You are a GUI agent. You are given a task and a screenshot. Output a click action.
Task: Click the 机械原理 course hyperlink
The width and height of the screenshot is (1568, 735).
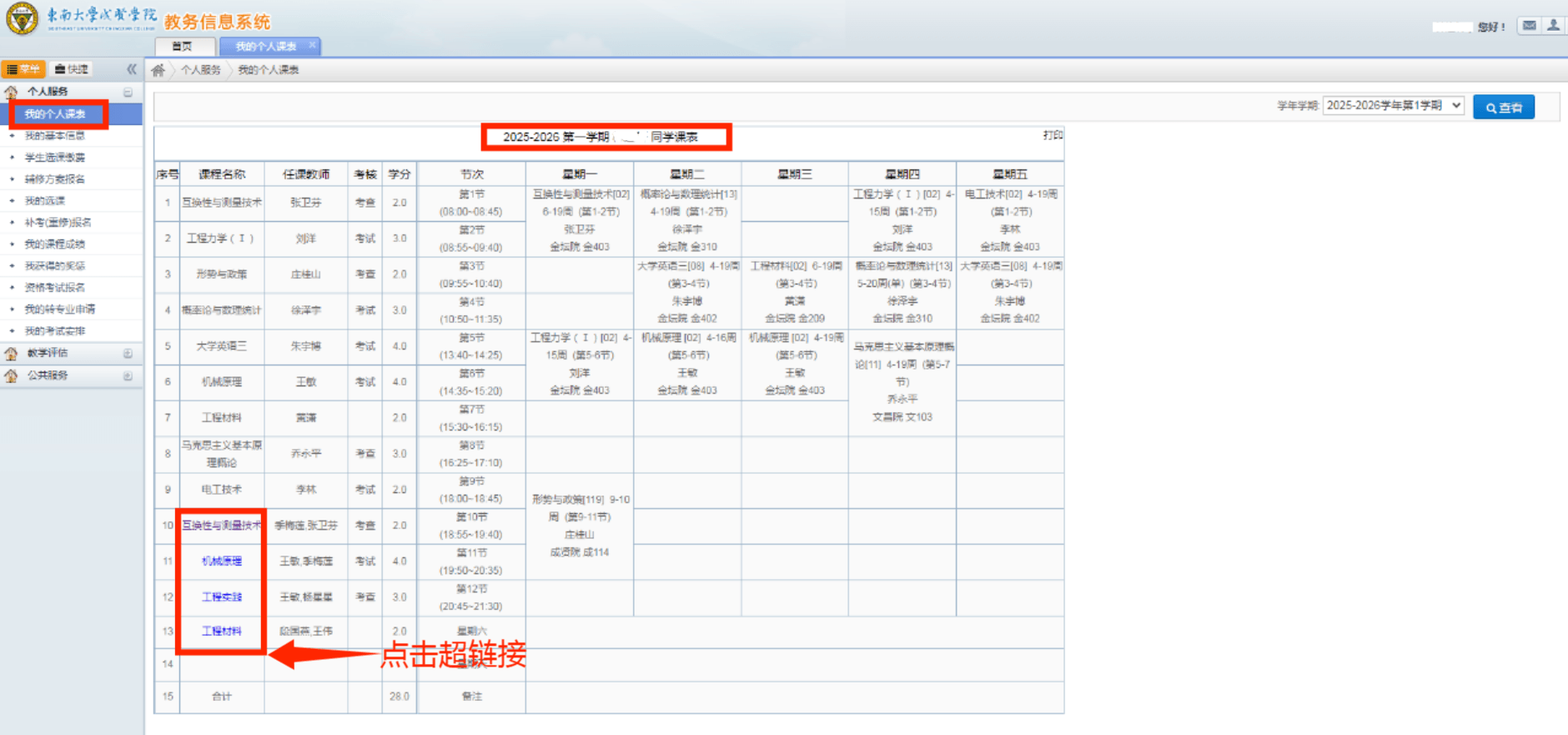pos(222,561)
